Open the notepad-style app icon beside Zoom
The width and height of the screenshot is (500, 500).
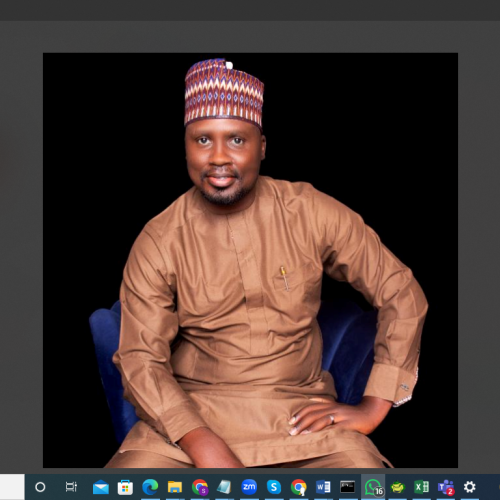tap(224, 487)
